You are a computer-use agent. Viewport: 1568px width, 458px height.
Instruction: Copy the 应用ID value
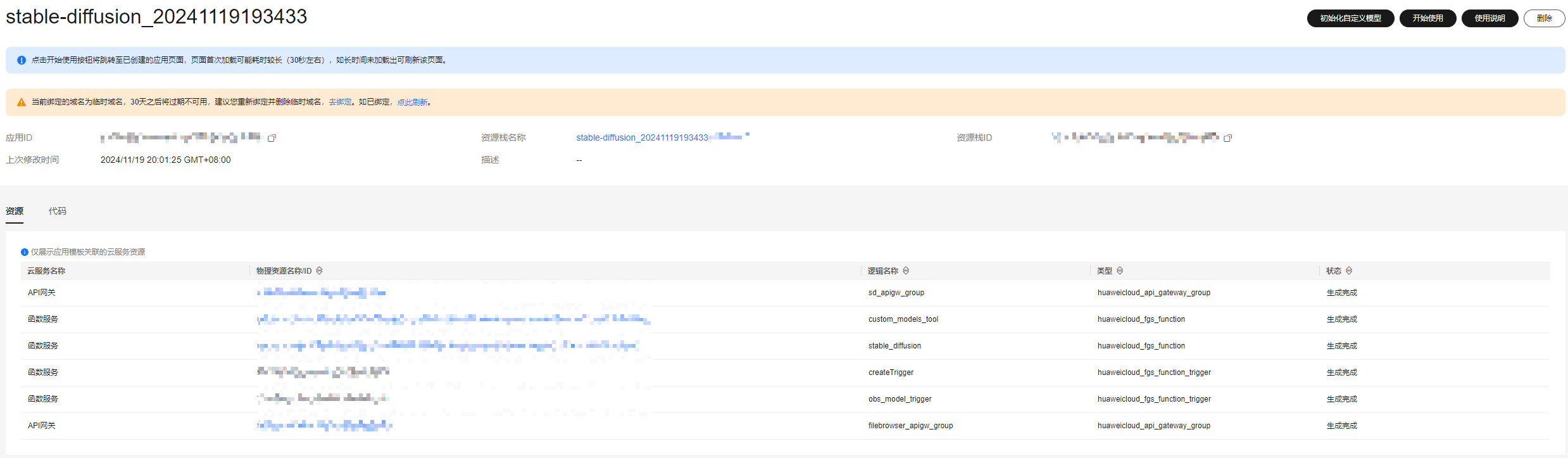[272, 138]
